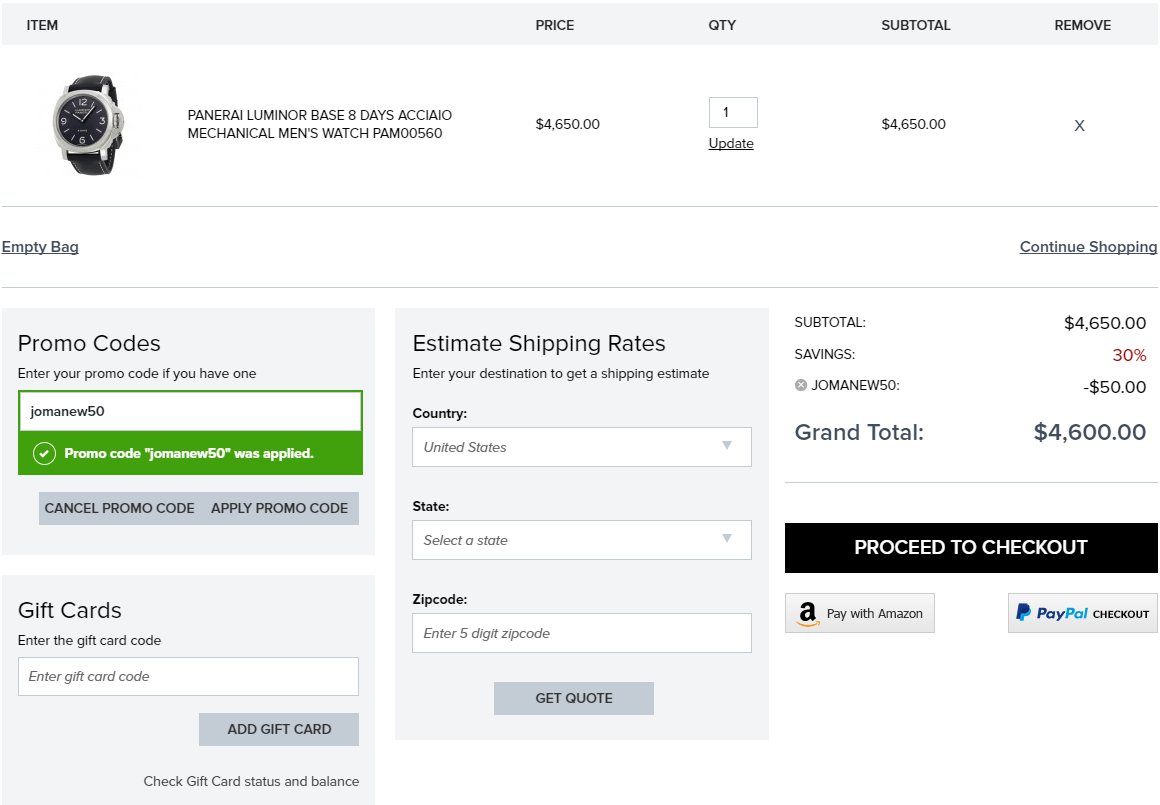Open the Country dropdown showing United States
This screenshot has width=1160, height=805.
(581, 447)
